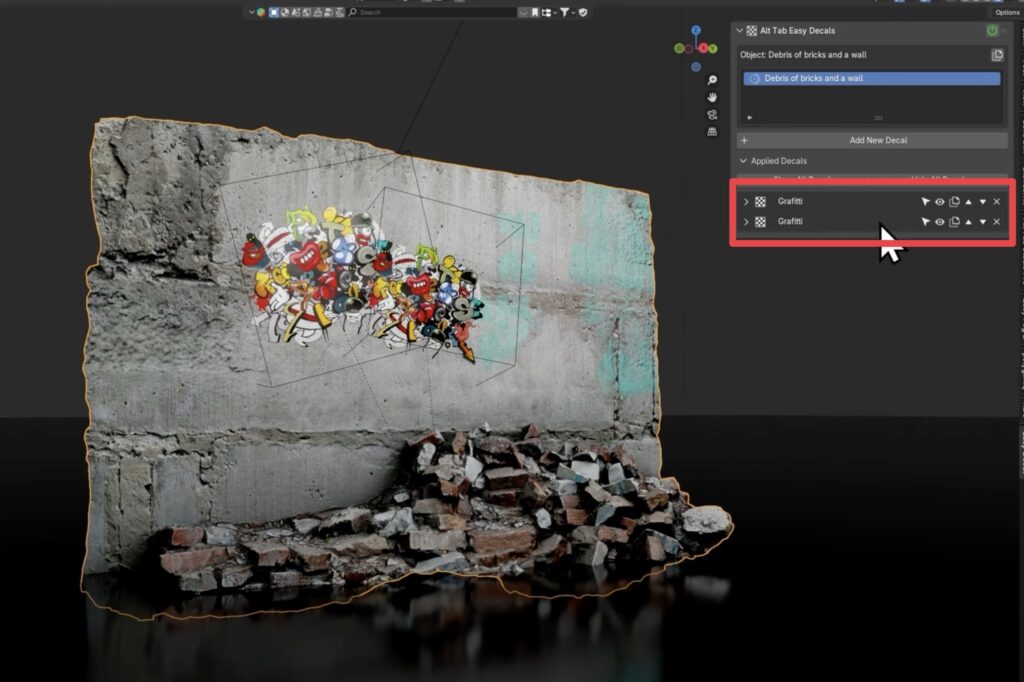Open the Options menu

click(1007, 12)
